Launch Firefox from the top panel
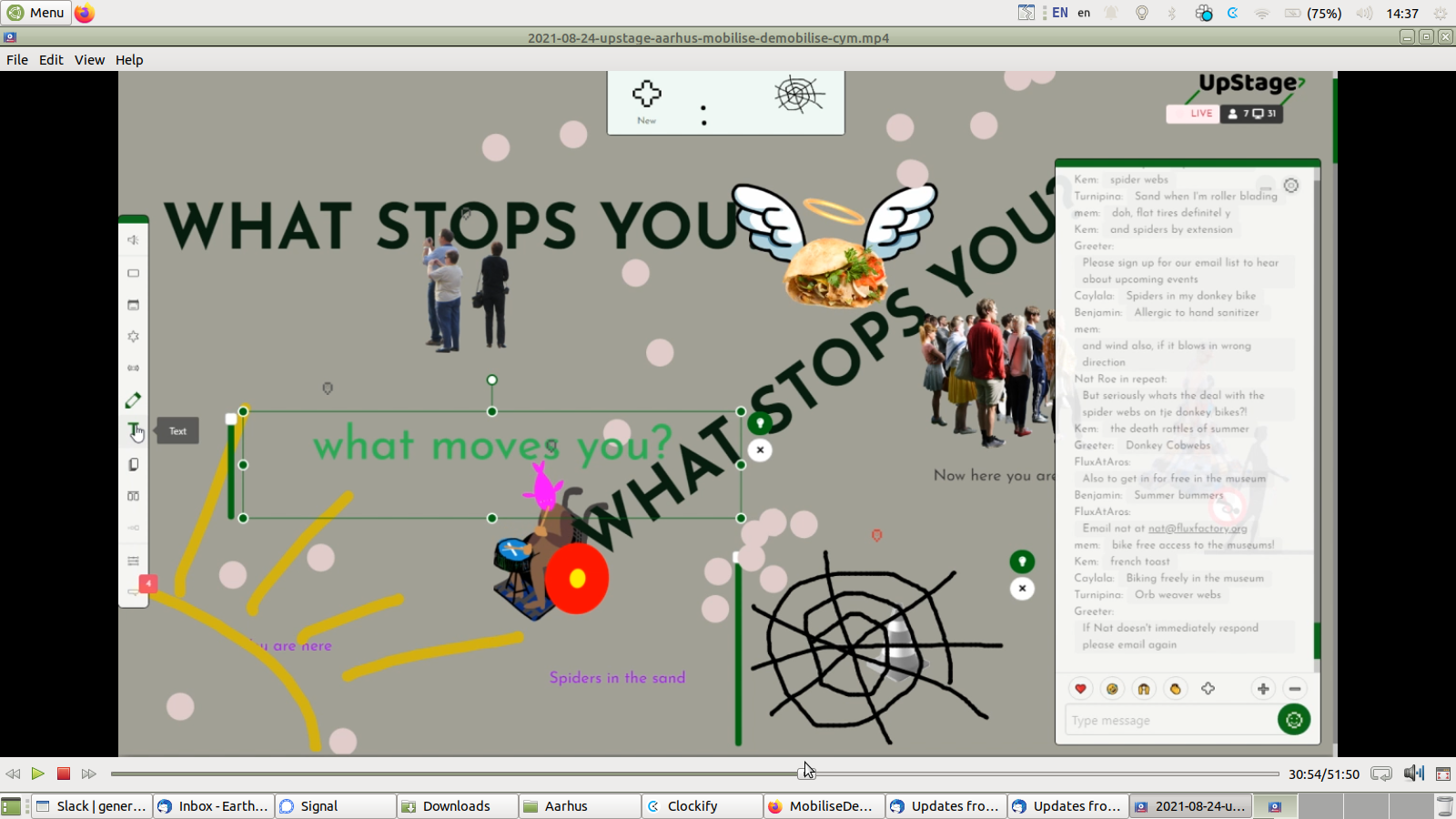Viewport: 1456px width, 819px height. click(x=85, y=13)
